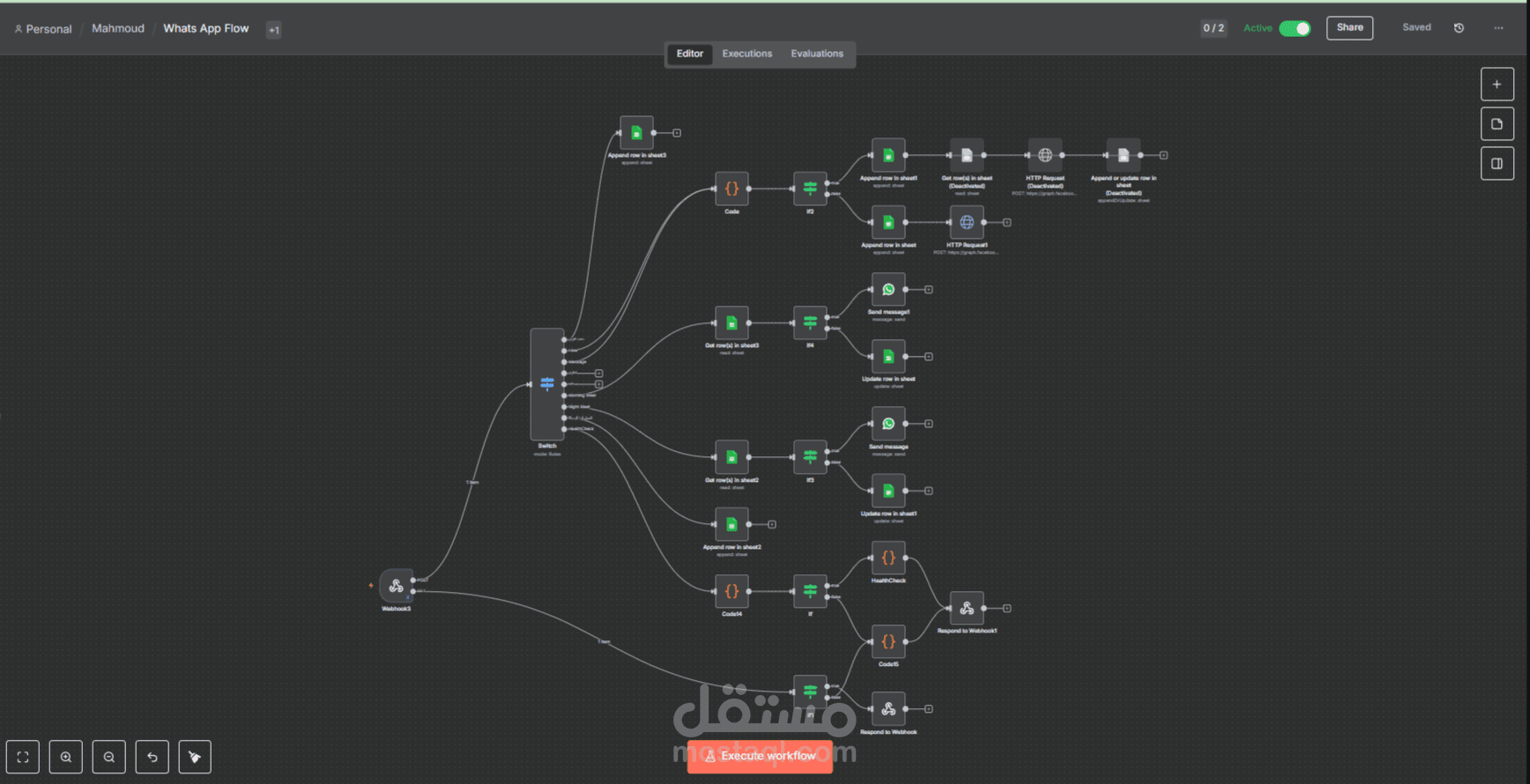Screen dimensions: 1530x784
Task: Tidy up the workflow nodes
Action: (195, 757)
